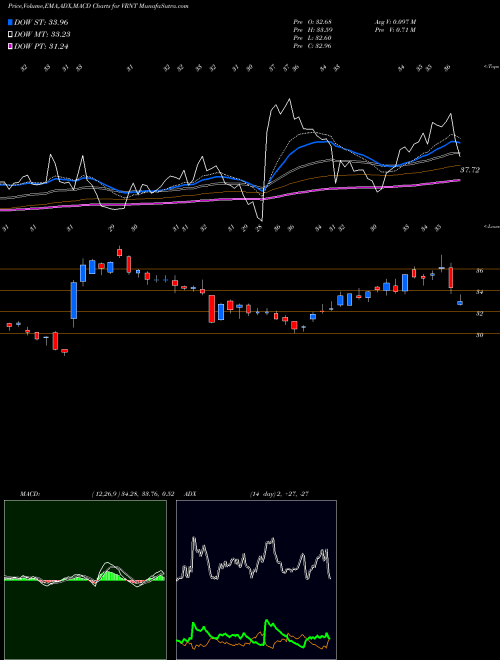Viewport: 500px width, 660px height.
Task: Click the magenta DOW PT legend swatch
Action: click(11, 46)
